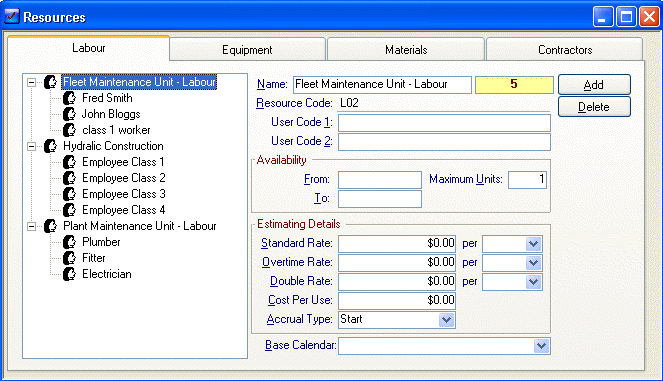
Task: Select Hydralic Construction in the tree
Action: (113, 146)
